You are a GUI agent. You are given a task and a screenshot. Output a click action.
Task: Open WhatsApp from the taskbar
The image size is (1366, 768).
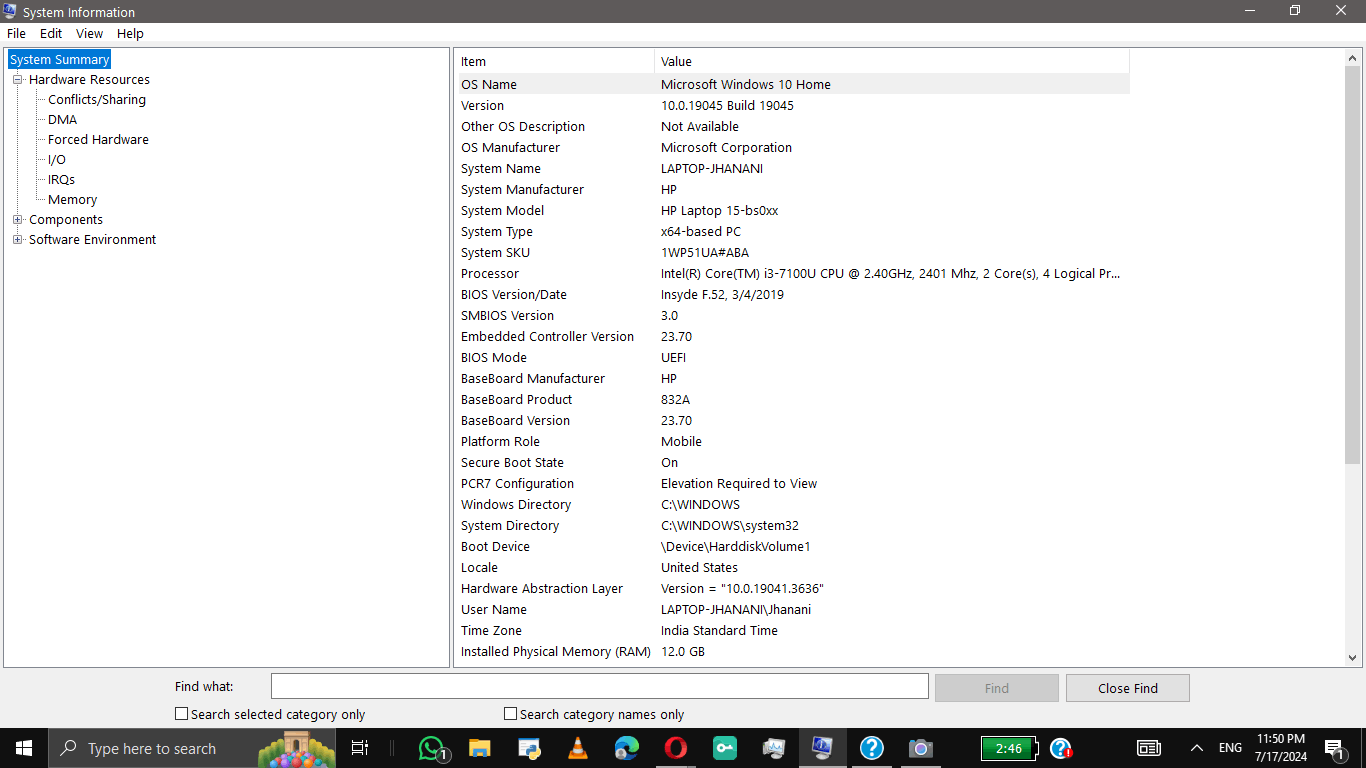click(x=432, y=748)
